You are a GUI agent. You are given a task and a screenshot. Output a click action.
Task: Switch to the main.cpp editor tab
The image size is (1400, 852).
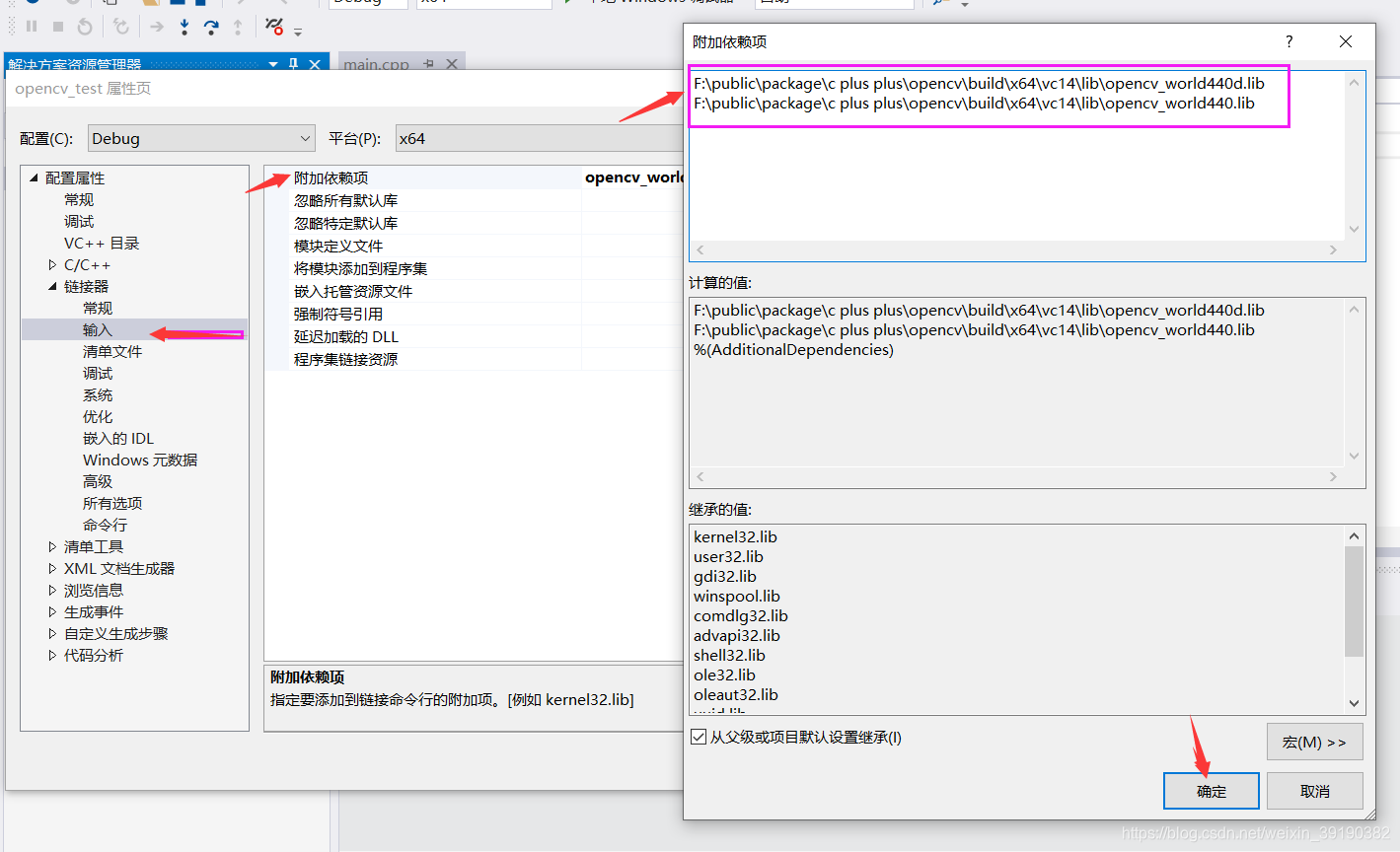point(376,64)
